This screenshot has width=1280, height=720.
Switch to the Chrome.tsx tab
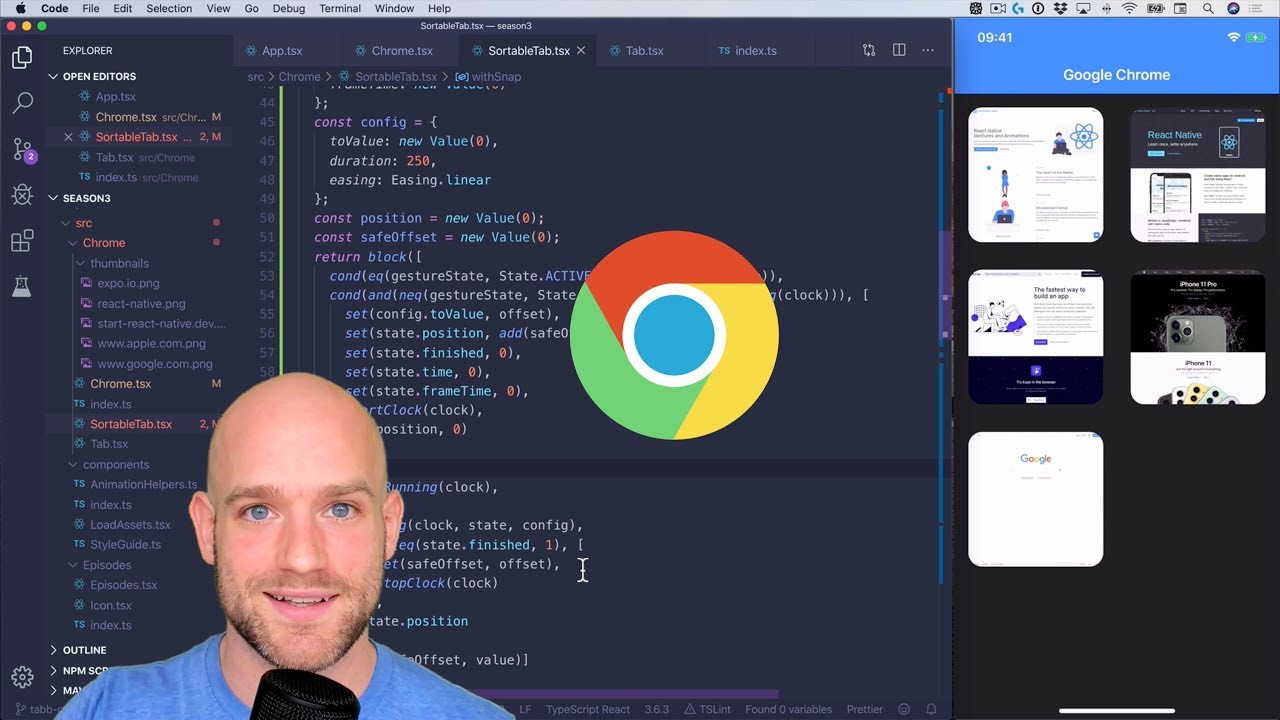point(401,50)
